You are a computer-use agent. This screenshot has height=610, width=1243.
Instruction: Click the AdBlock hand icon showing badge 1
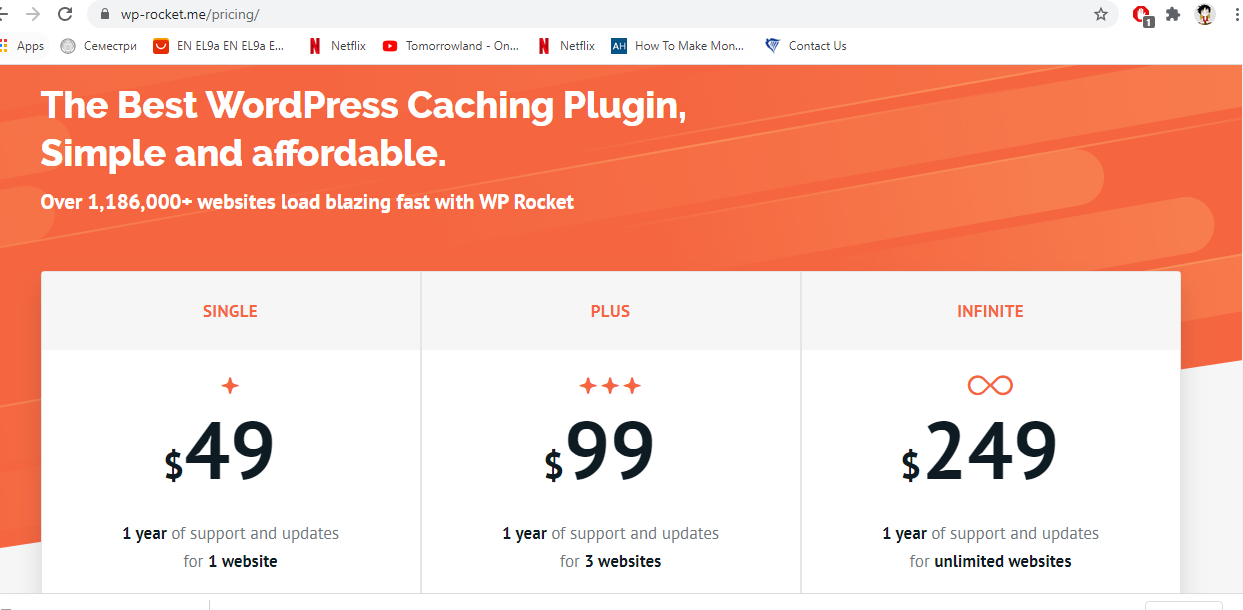1140,14
